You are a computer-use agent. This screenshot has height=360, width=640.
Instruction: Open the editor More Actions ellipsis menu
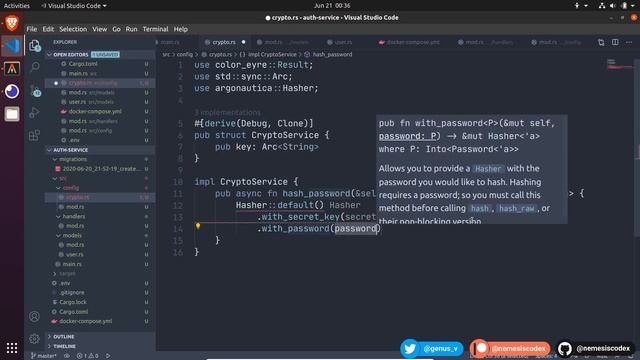pyautogui.click(x=629, y=42)
